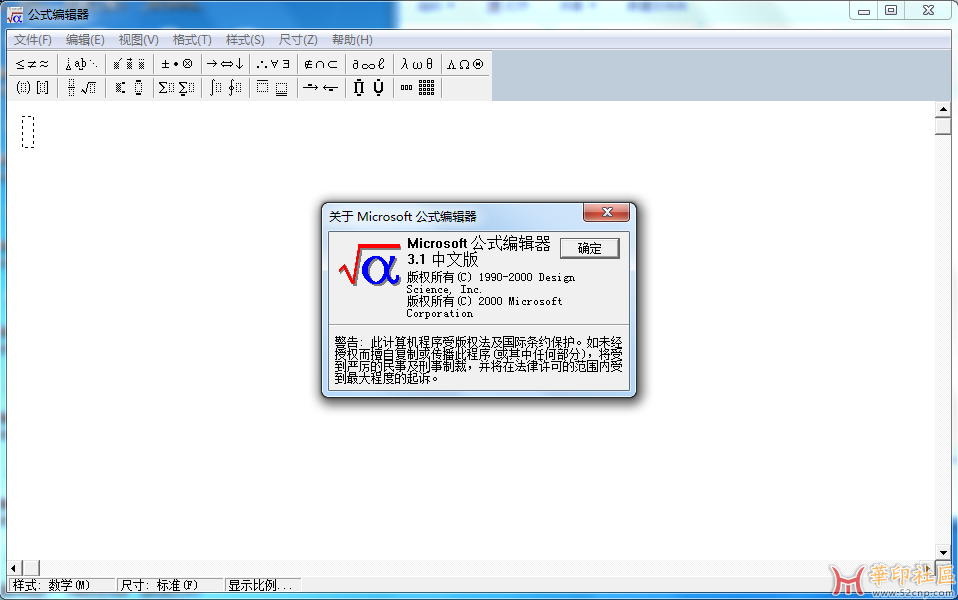
Task: Open the 帮助(H) menu
Action: 353,40
